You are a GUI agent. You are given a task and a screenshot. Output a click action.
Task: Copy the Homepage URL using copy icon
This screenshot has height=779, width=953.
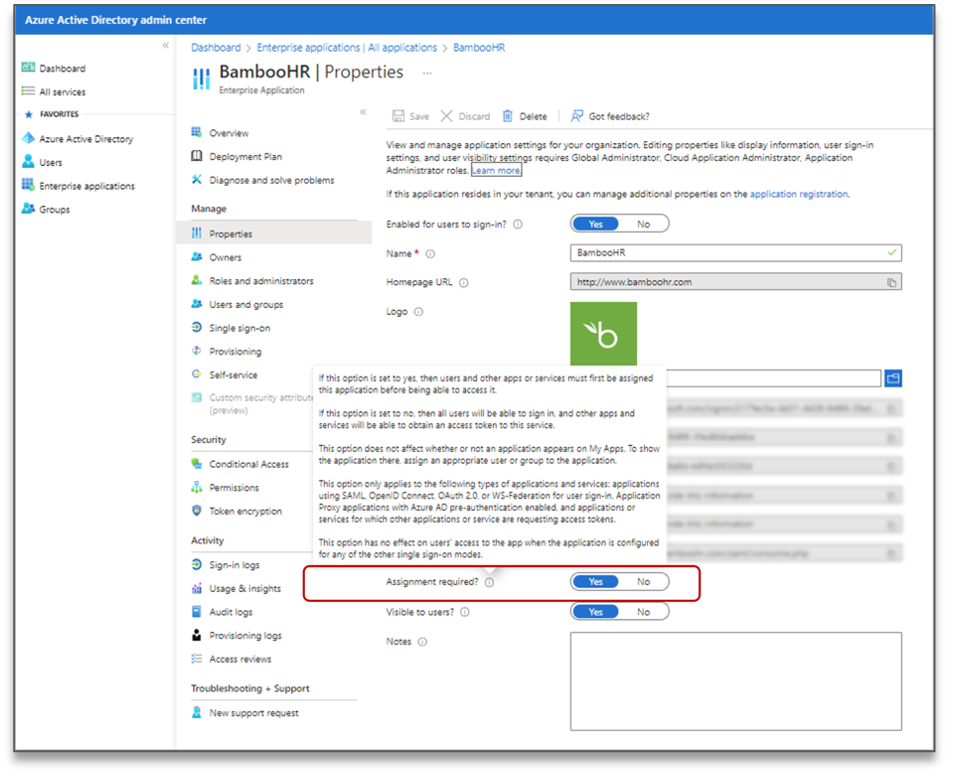(x=892, y=283)
